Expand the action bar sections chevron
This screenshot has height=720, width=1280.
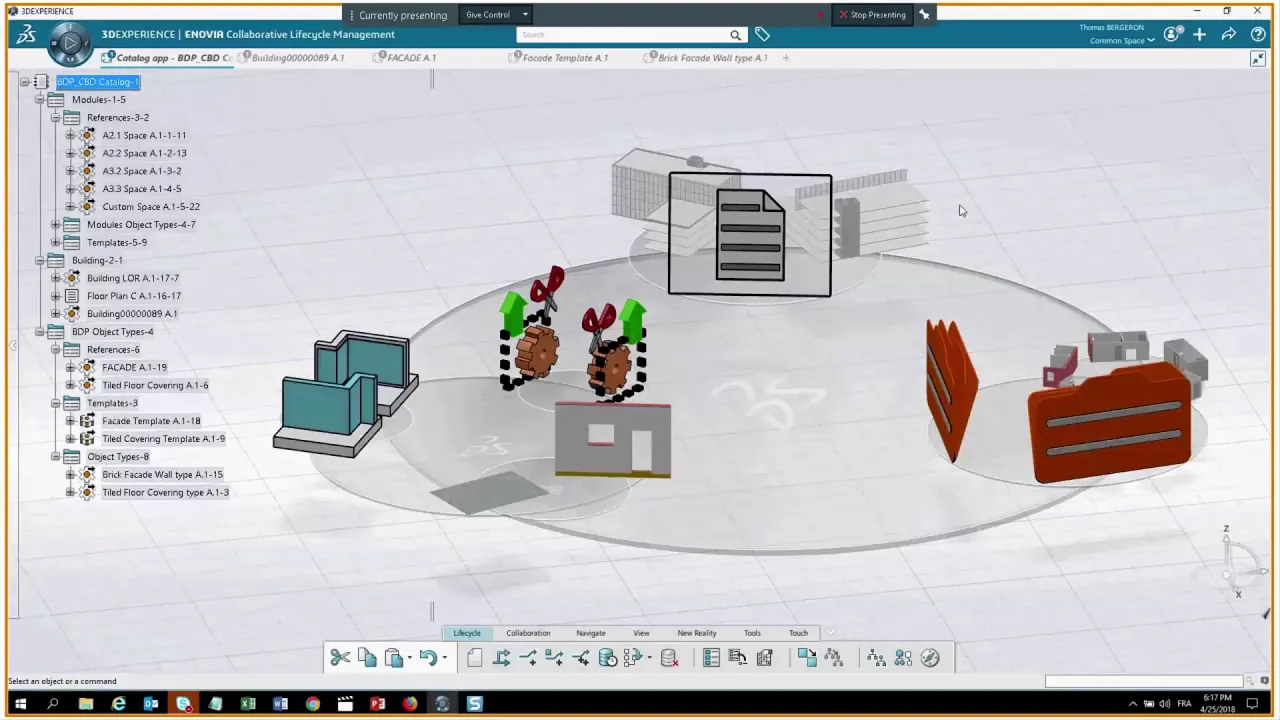(830, 633)
